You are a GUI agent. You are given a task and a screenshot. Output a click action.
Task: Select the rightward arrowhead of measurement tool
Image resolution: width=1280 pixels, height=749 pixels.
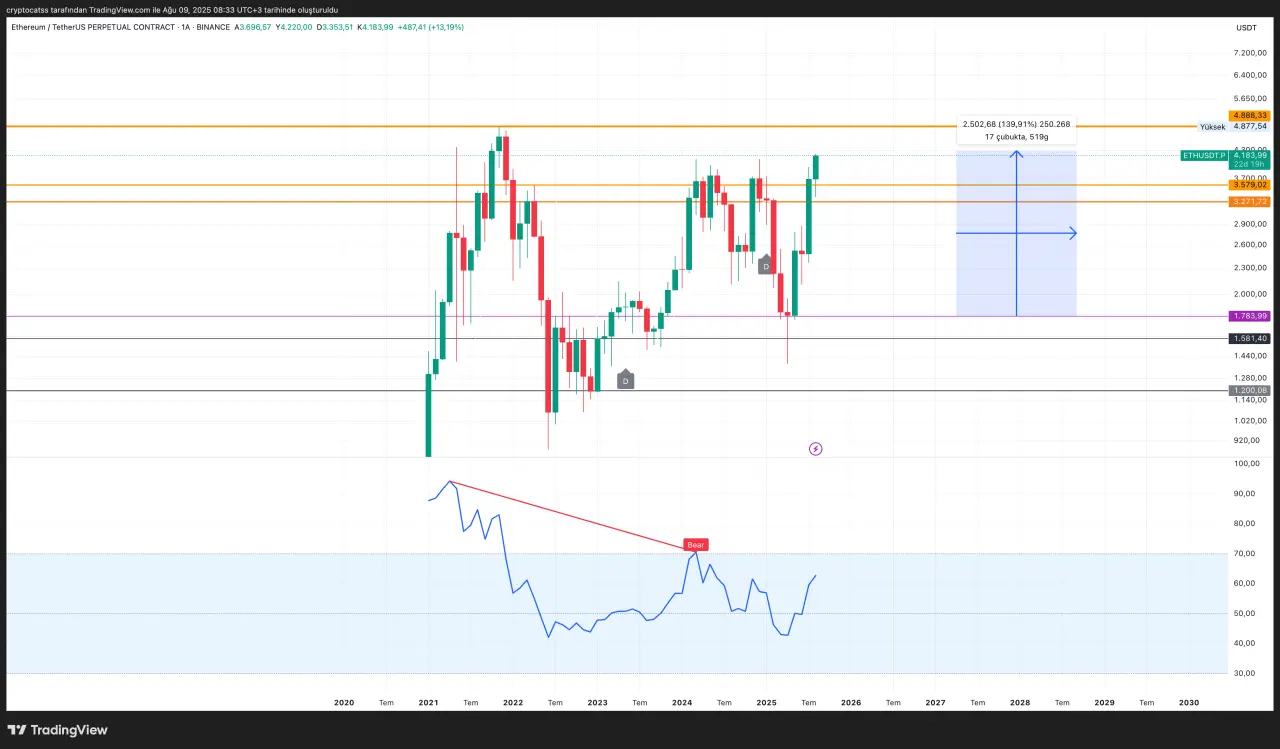point(1072,233)
